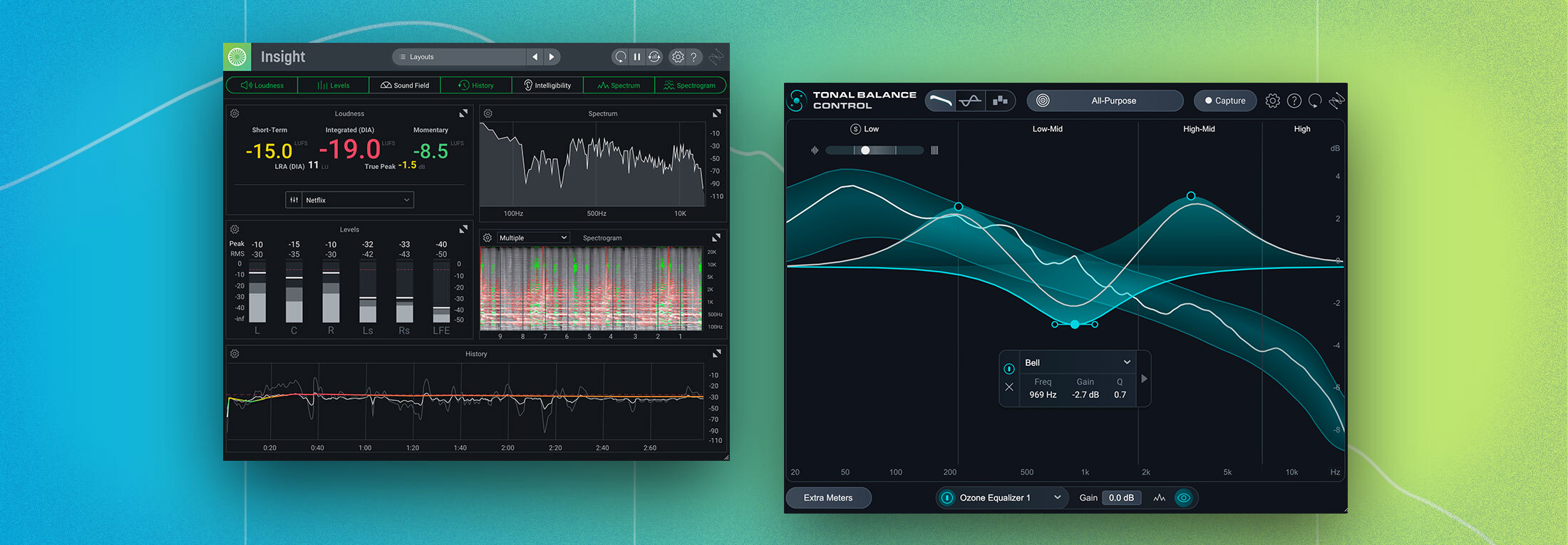Viewport: 1568px width, 545px height.
Task: Click the Low band crest factor slider
Action: (x=874, y=151)
